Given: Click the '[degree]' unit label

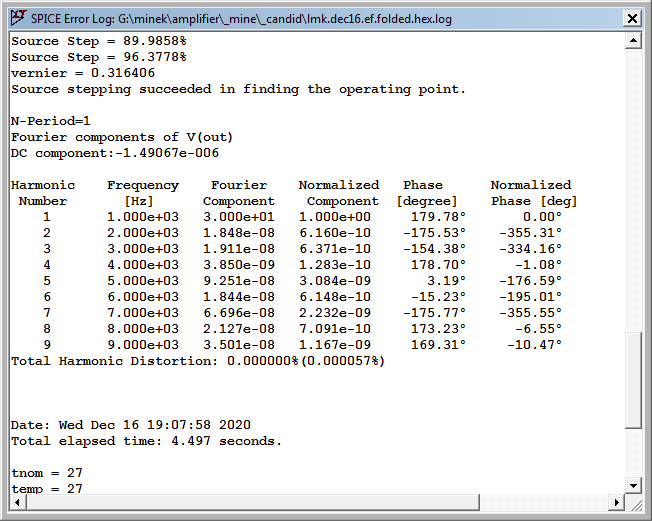Looking at the screenshot, I should tap(427, 201).
